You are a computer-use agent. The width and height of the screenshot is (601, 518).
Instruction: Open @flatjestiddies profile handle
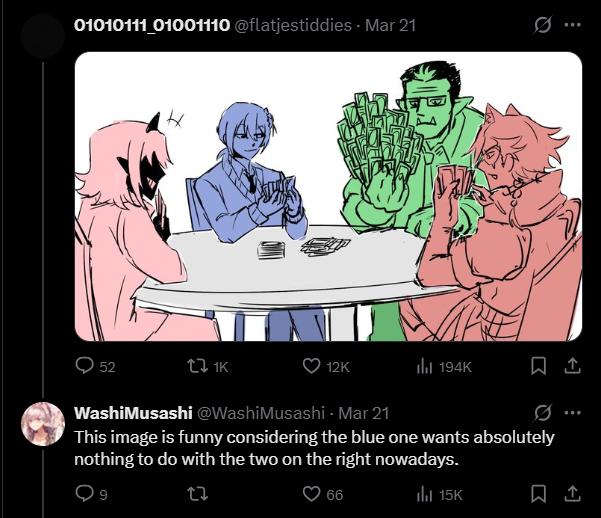click(293, 25)
